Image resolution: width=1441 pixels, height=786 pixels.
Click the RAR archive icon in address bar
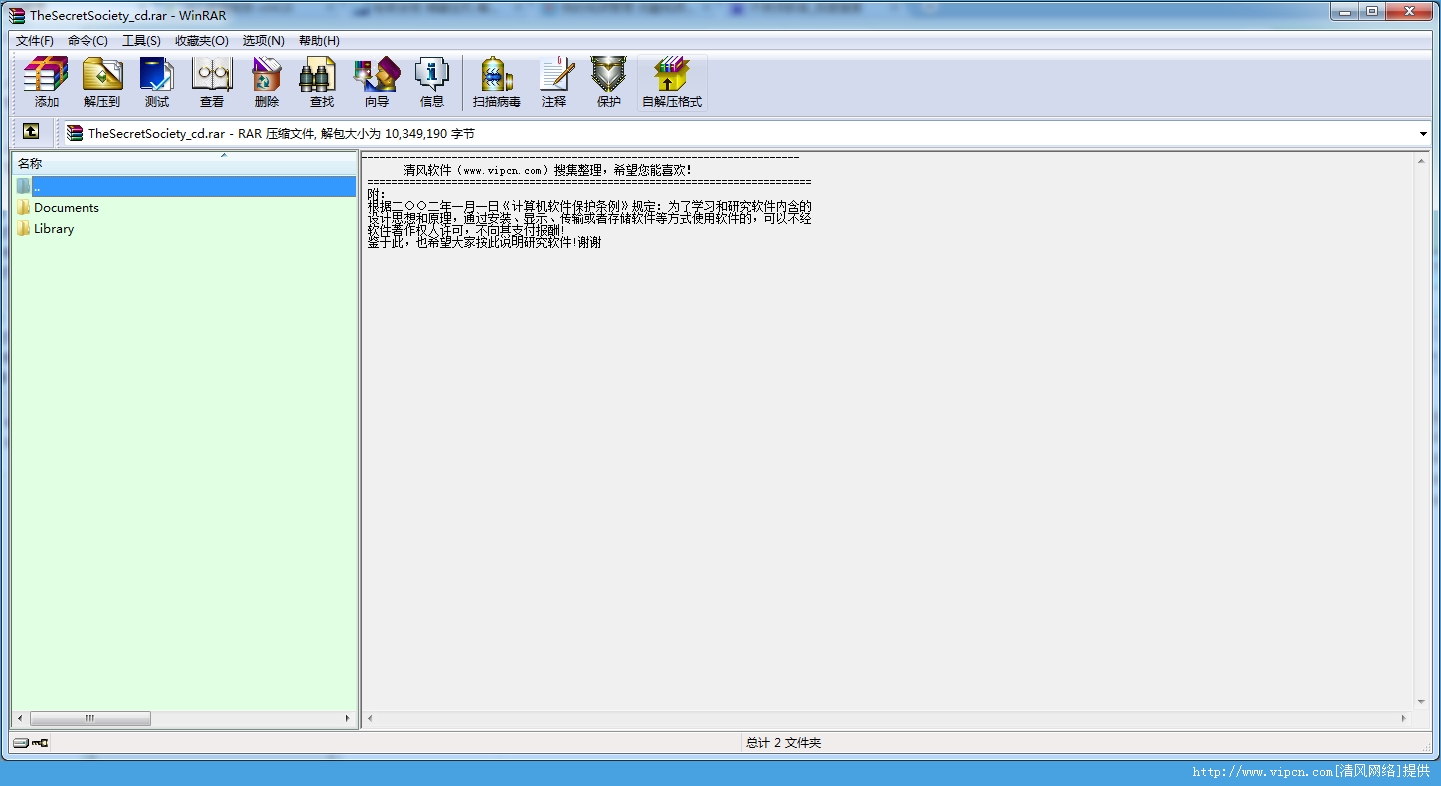75,133
